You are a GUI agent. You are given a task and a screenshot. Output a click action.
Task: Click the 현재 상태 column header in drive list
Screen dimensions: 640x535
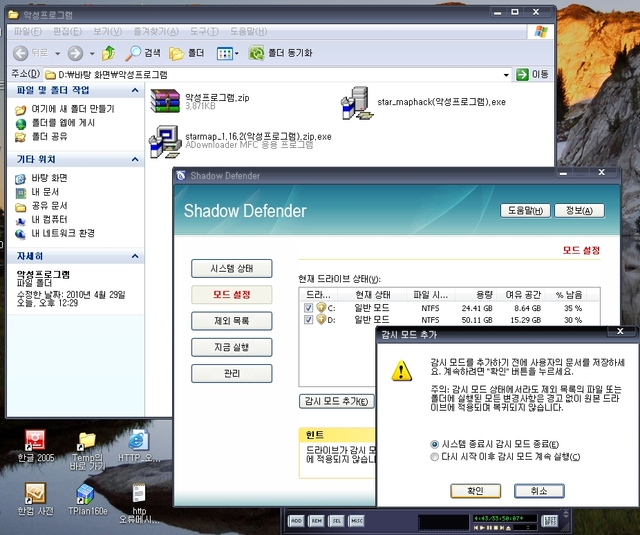click(373, 295)
